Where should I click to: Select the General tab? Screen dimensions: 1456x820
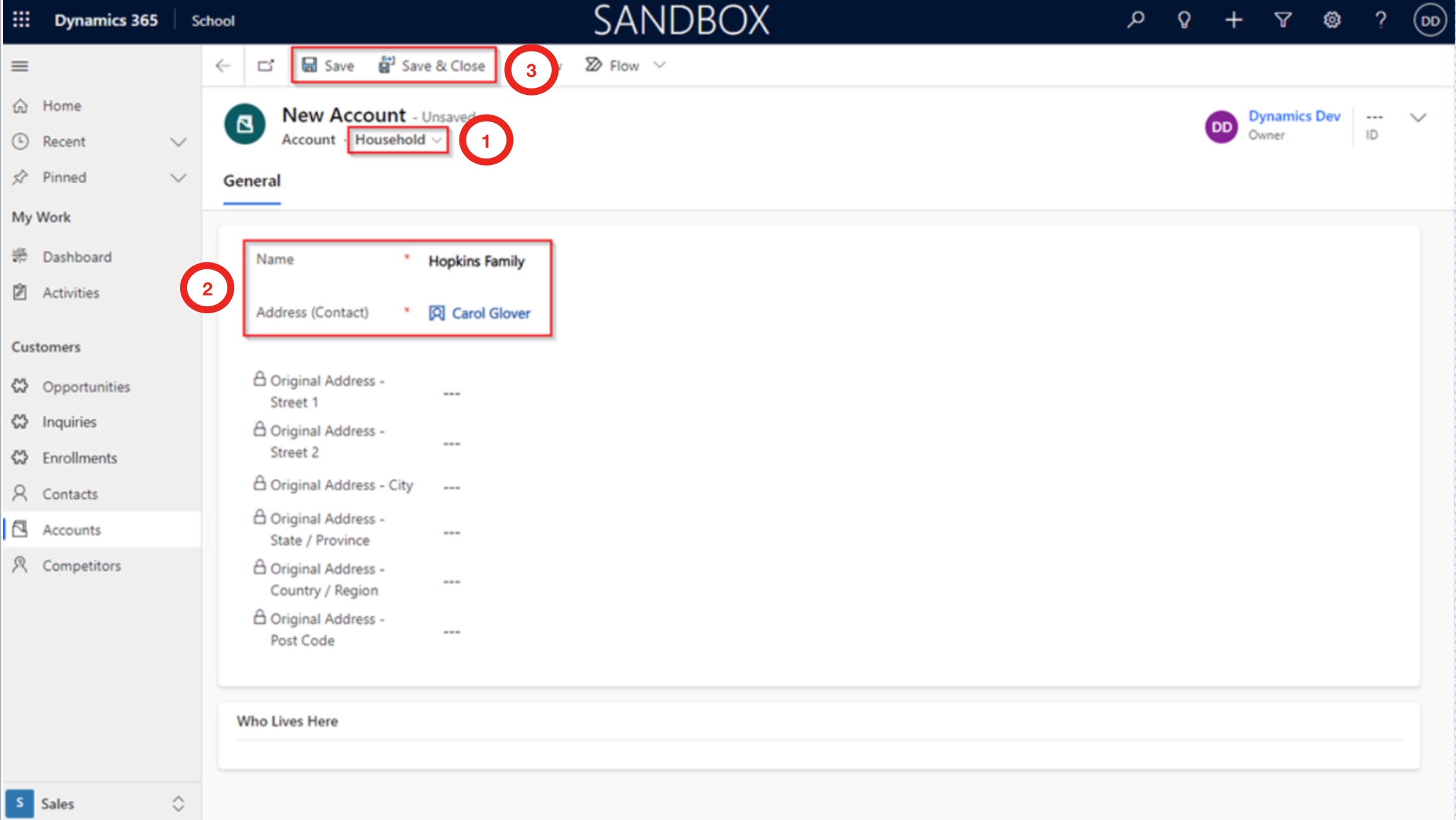point(251,181)
